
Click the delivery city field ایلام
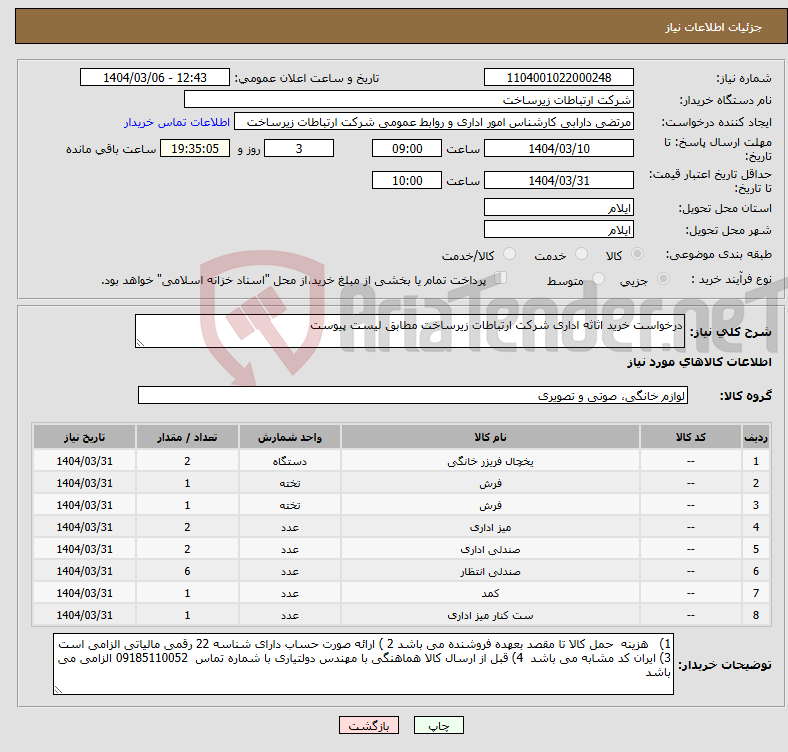[x=558, y=229]
